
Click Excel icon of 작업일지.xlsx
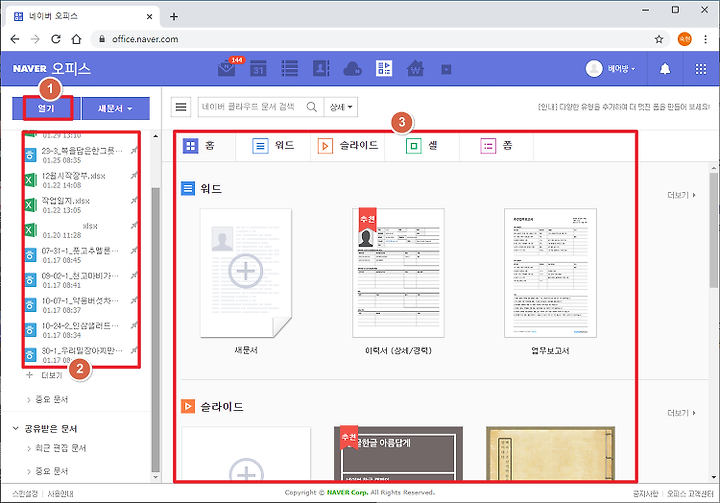point(30,205)
